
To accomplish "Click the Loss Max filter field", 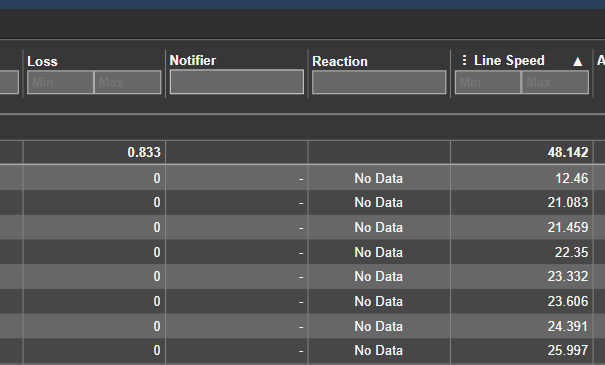I will 128,82.
